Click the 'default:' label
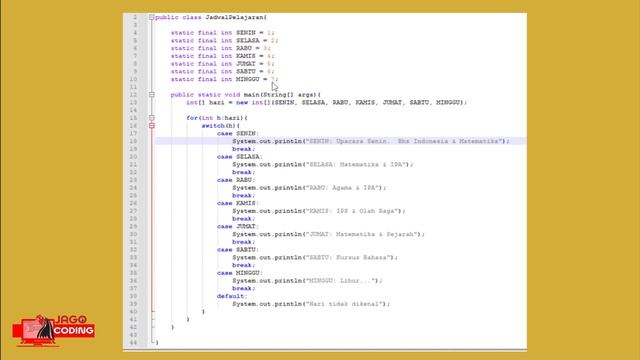 point(232,296)
